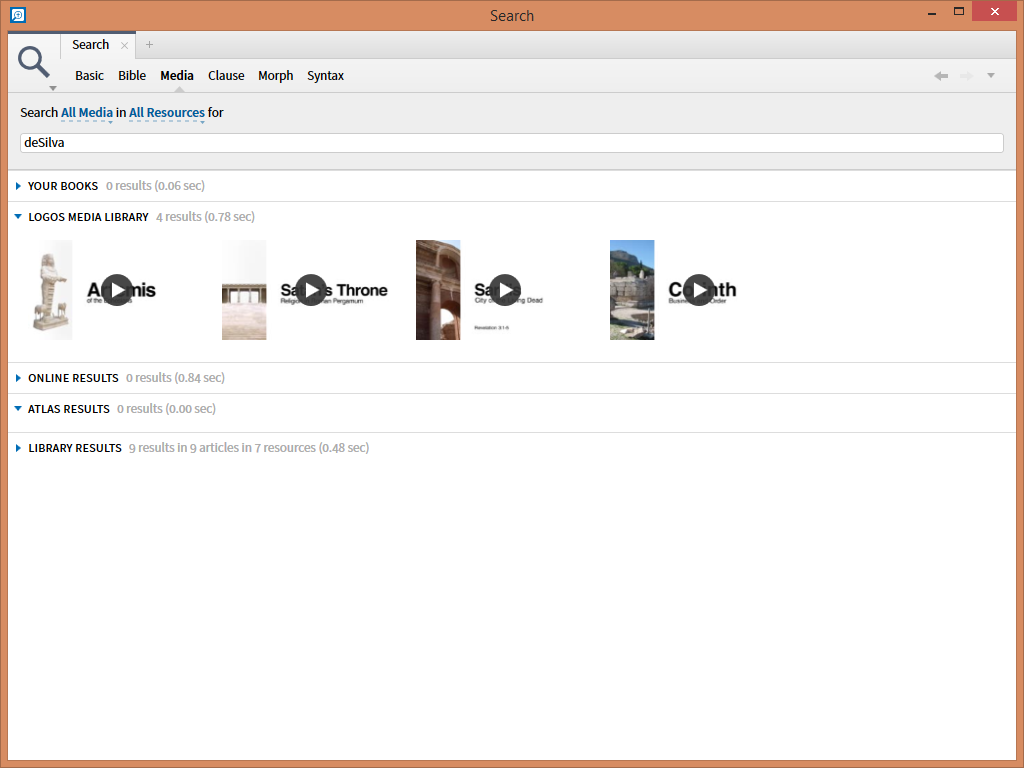The width and height of the screenshot is (1024, 768).
Task: Click the large magnifying glass search icon
Action: [34, 60]
